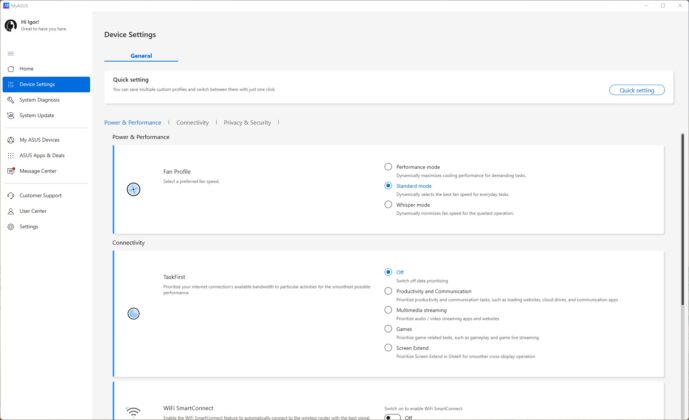The height and width of the screenshot is (420, 689).
Task: Click the Message Center notification icon
Action: 11,171
